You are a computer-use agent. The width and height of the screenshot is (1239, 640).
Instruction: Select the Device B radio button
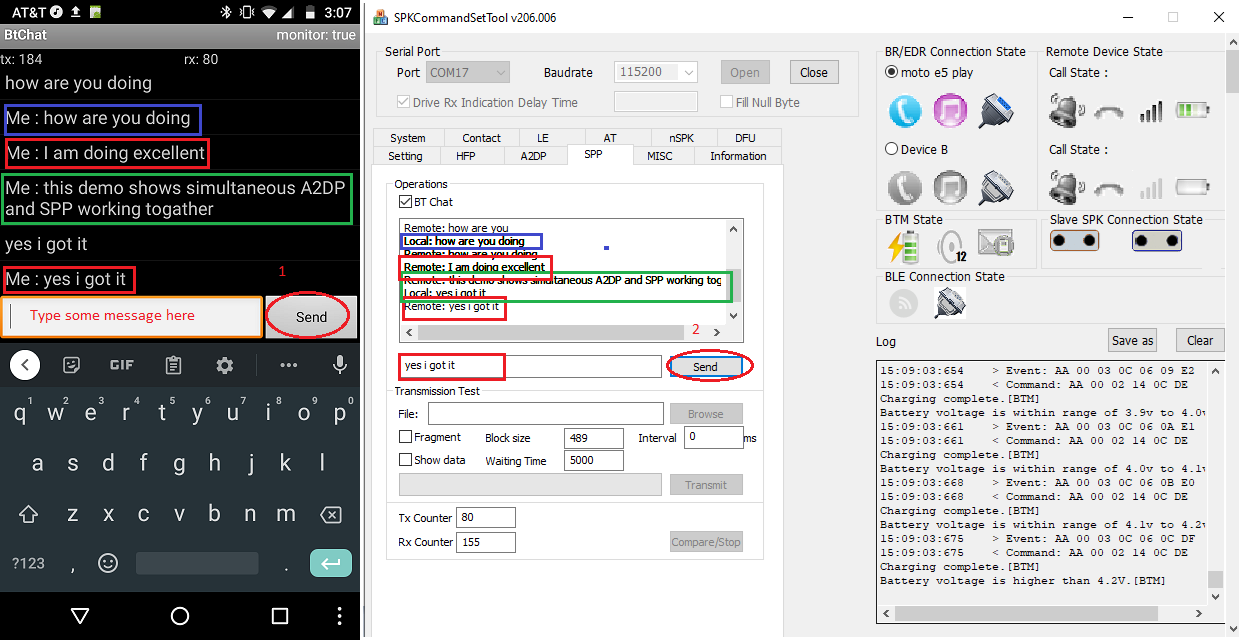(x=892, y=149)
